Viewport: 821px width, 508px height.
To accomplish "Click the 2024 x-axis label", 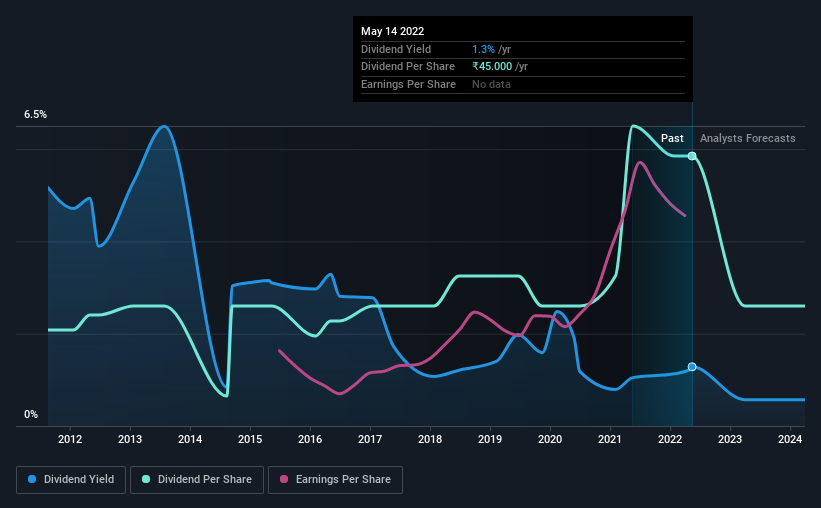I will click(790, 439).
